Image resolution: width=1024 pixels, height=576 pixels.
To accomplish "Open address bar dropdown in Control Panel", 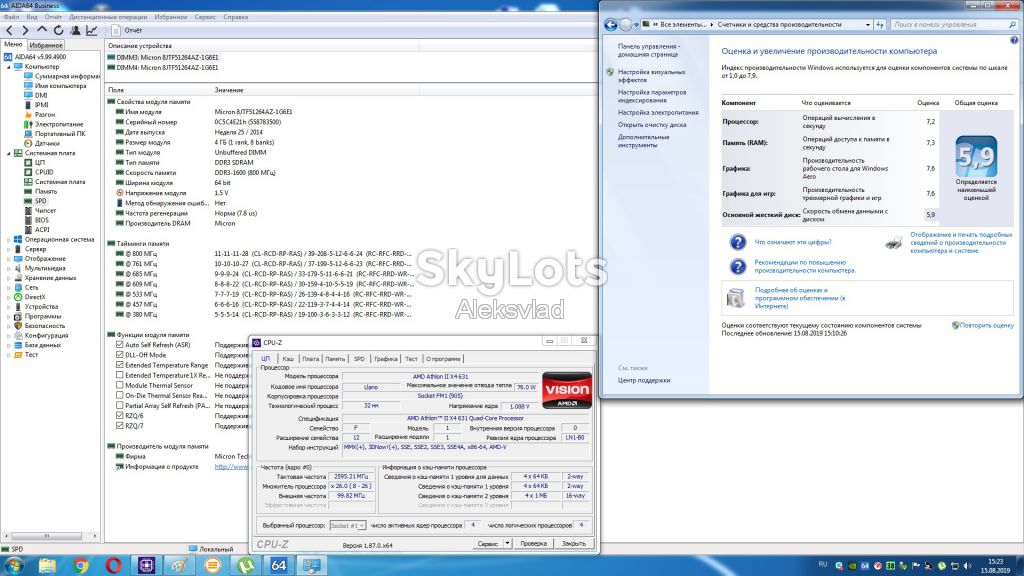I will (x=868, y=25).
